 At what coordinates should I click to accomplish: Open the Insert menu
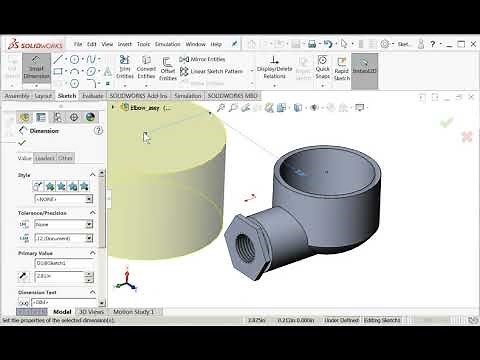[x=125, y=44]
